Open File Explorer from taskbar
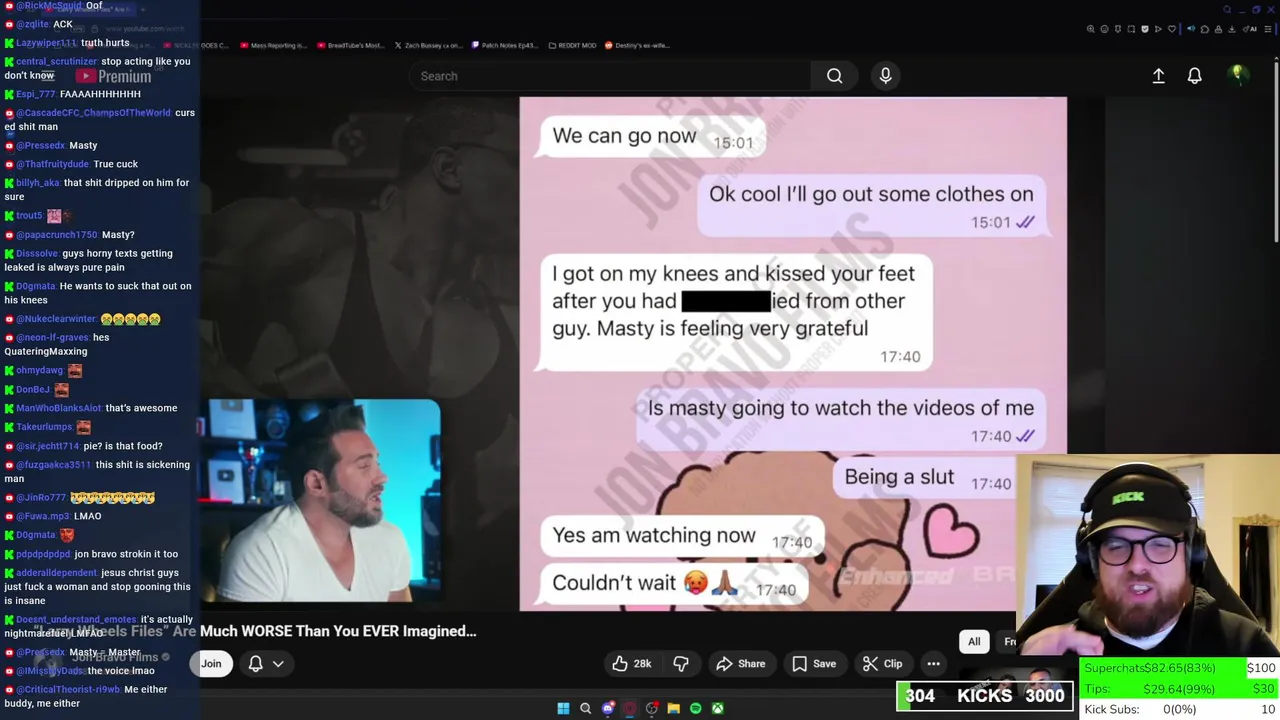 point(673,708)
